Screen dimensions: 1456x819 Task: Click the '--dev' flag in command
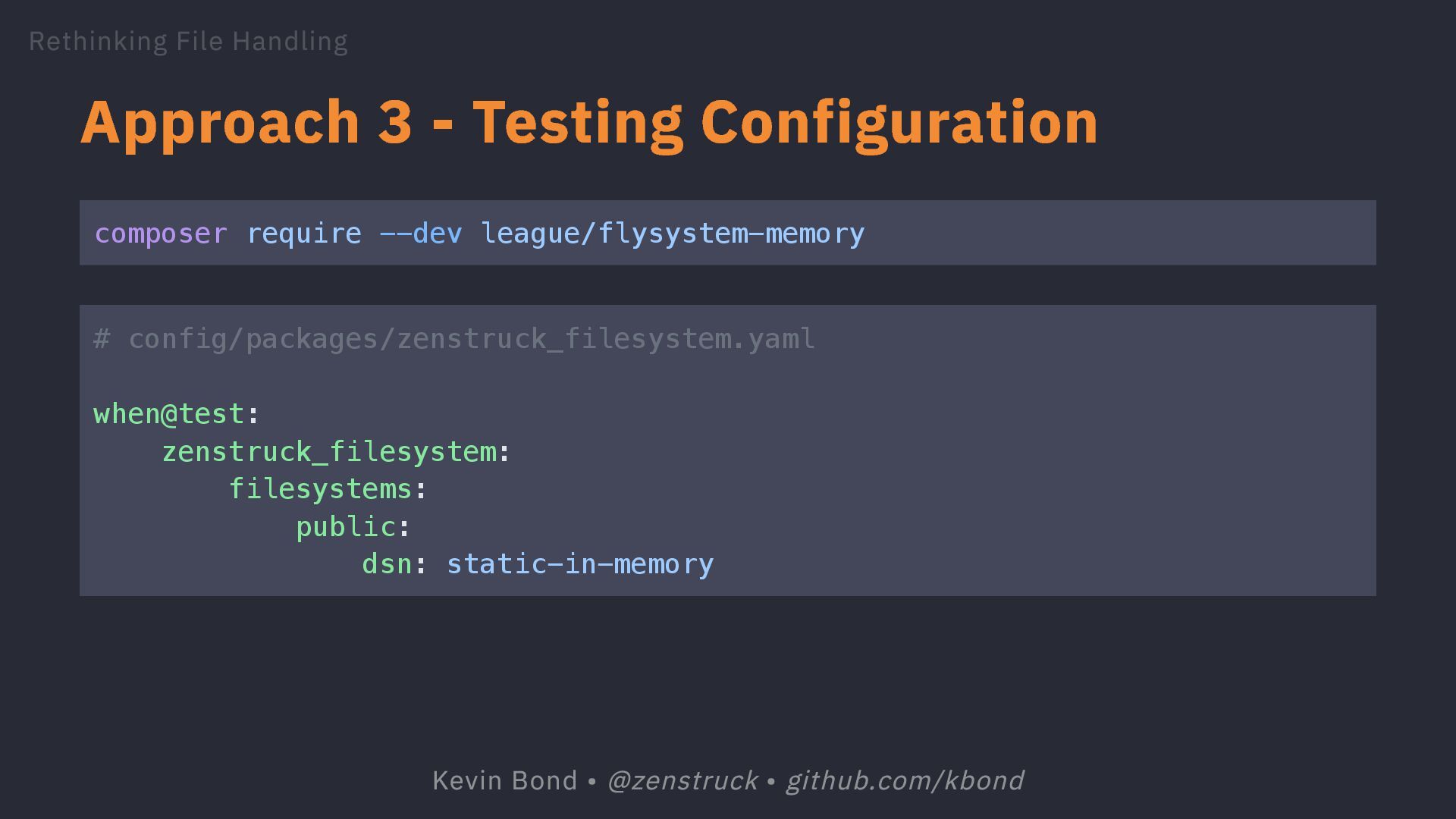(x=421, y=233)
